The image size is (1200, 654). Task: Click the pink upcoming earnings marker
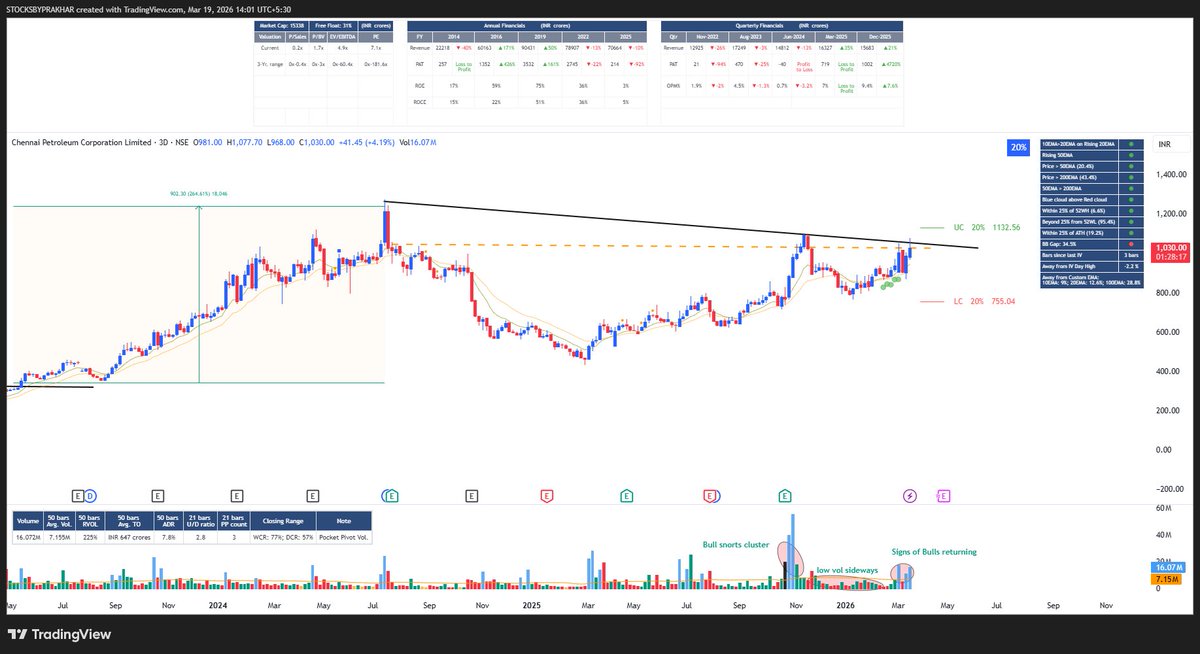[943, 495]
